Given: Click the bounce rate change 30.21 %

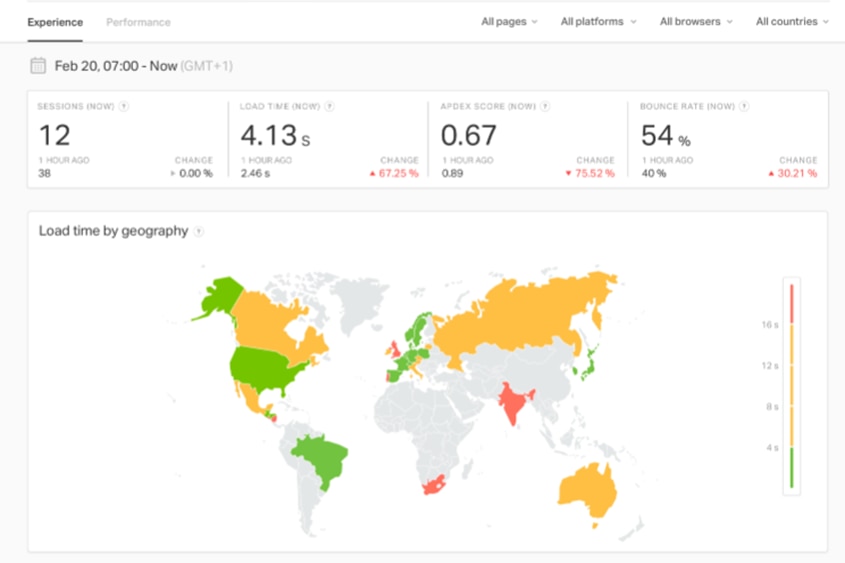Looking at the screenshot, I should coord(792,173).
